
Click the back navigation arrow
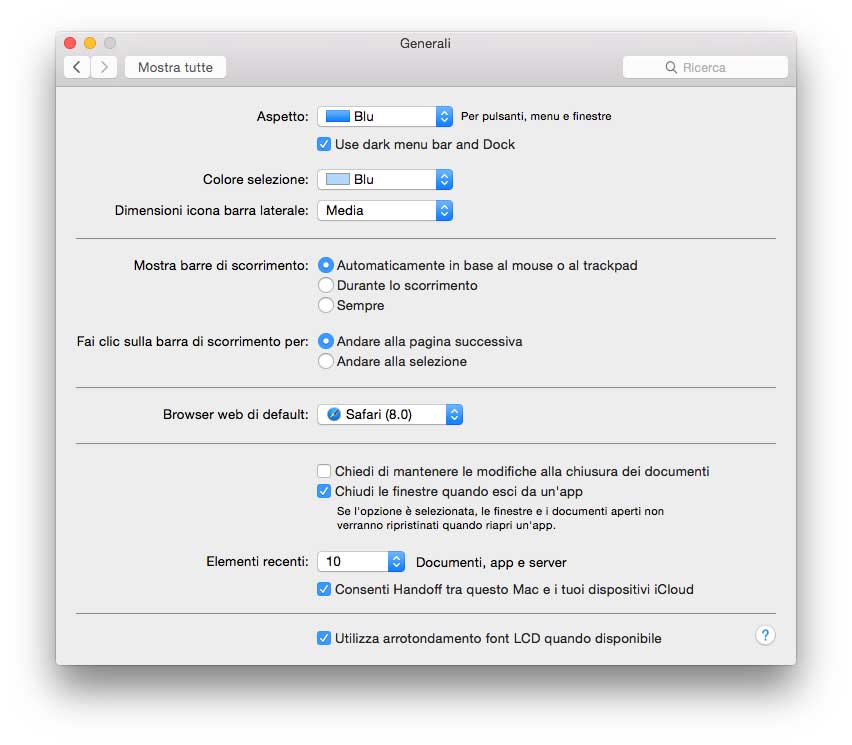(x=77, y=67)
